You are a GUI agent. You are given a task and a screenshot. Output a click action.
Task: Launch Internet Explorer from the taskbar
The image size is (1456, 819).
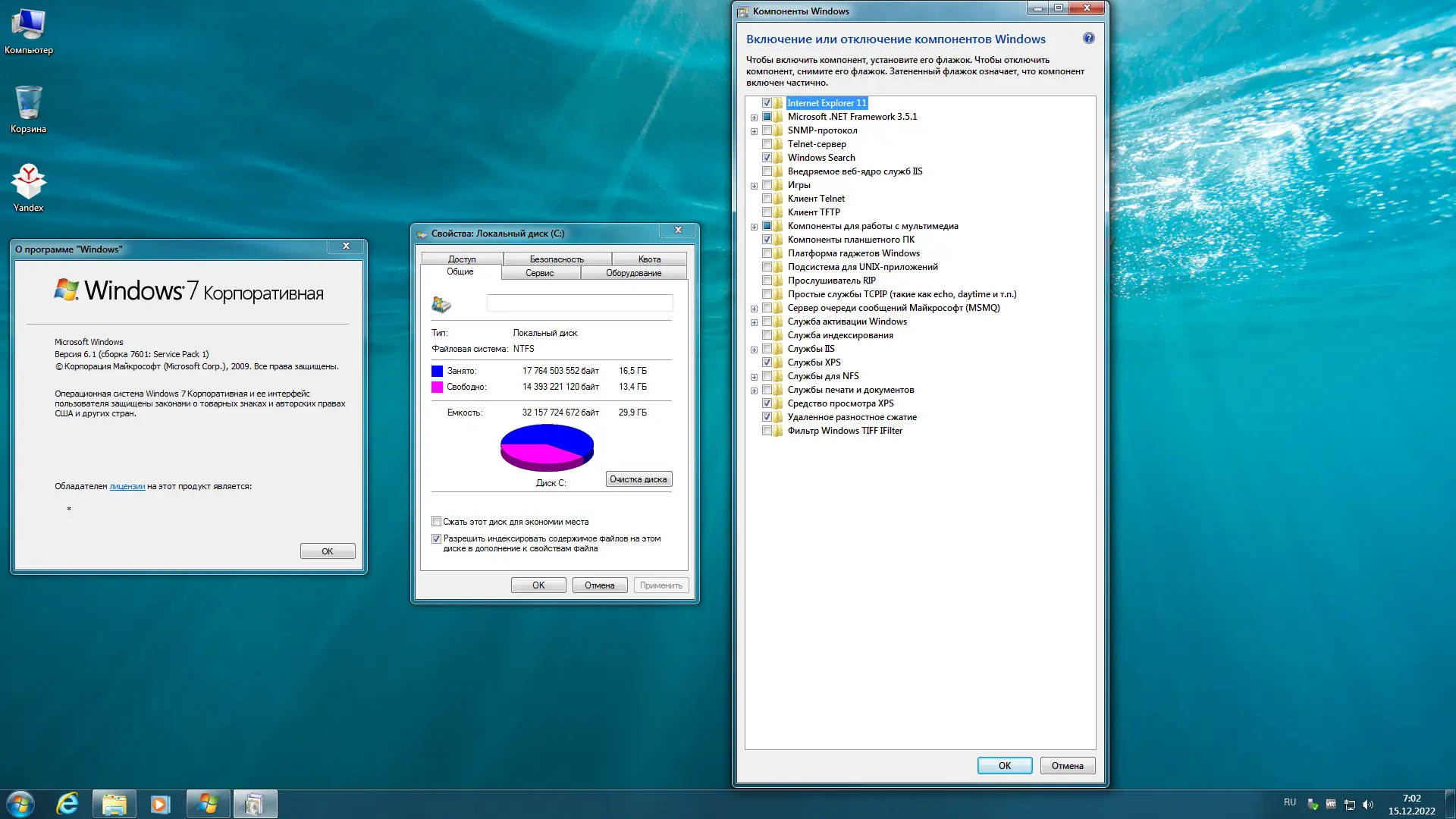coord(67,804)
